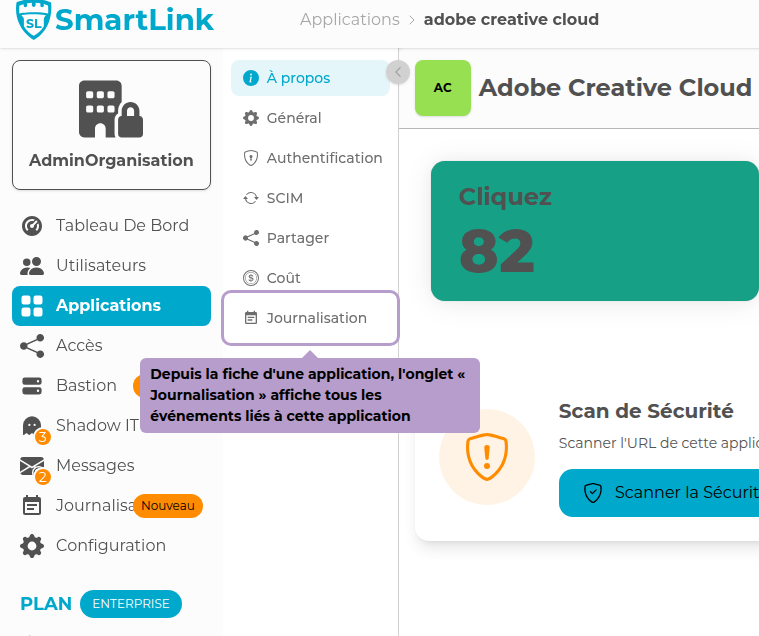Switch to the Authentification tab
This screenshot has width=759, height=636.
(323, 158)
